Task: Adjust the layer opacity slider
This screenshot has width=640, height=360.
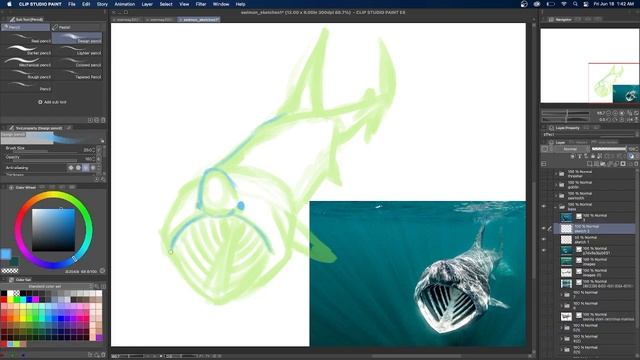Action: click(x=609, y=149)
